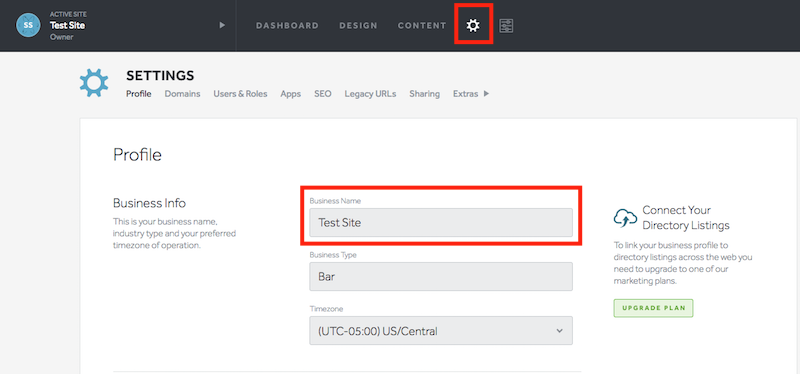This screenshot has height=374, width=800.
Task: Open the Design section
Action: pyautogui.click(x=359, y=26)
